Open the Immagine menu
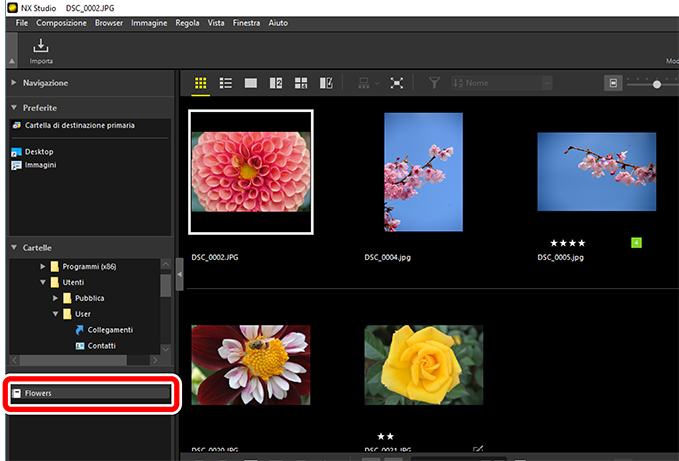The width and height of the screenshot is (679, 461). tap(149, 23)
